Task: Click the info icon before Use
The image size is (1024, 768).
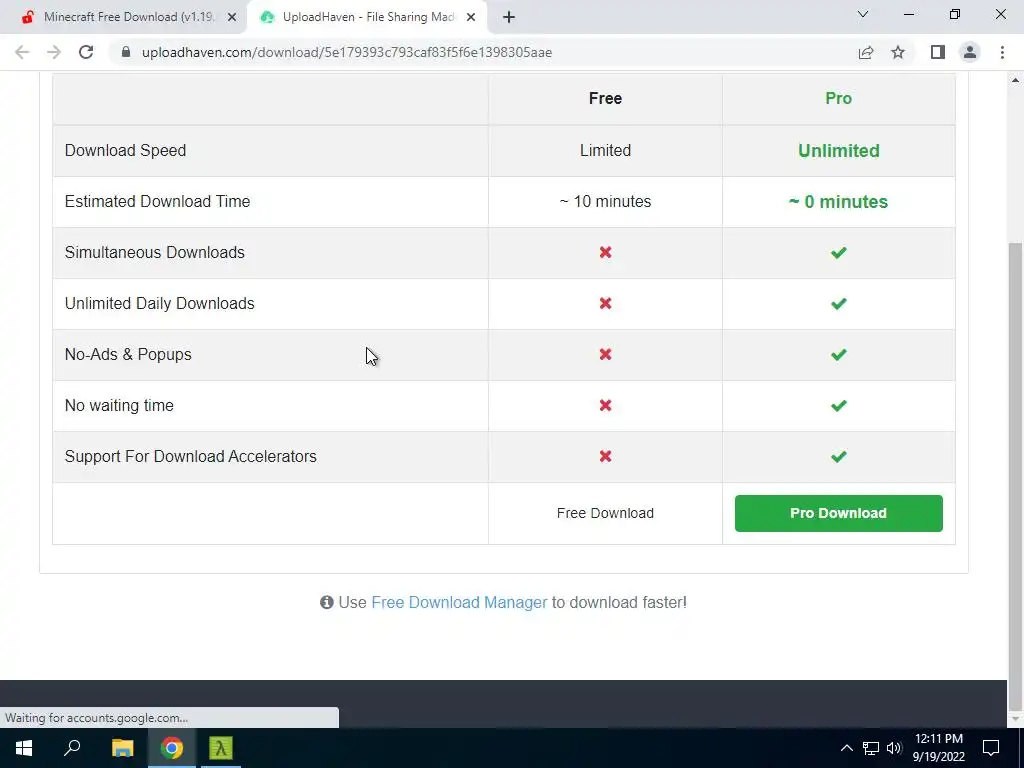Action: coord(327,602)
